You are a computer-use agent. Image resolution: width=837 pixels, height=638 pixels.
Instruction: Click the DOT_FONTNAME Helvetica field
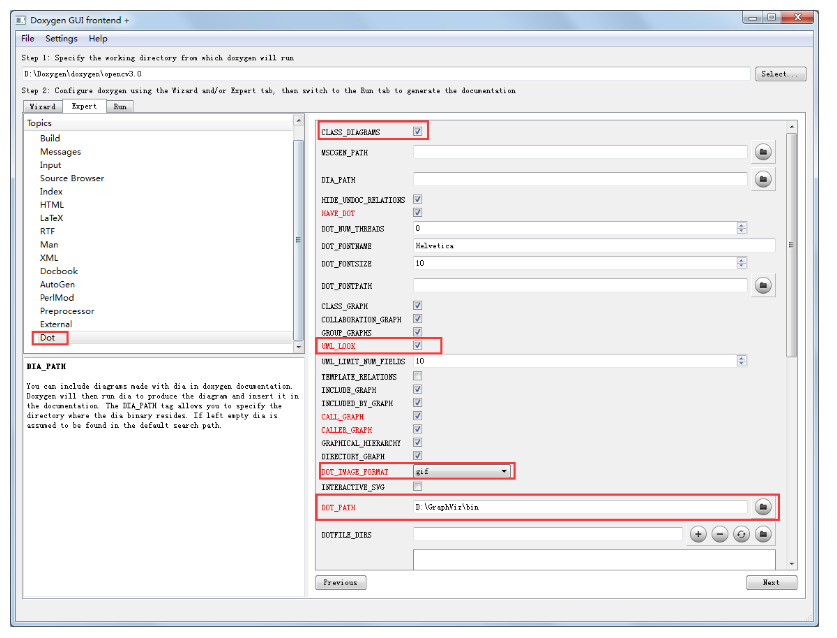tap(594, 246)
